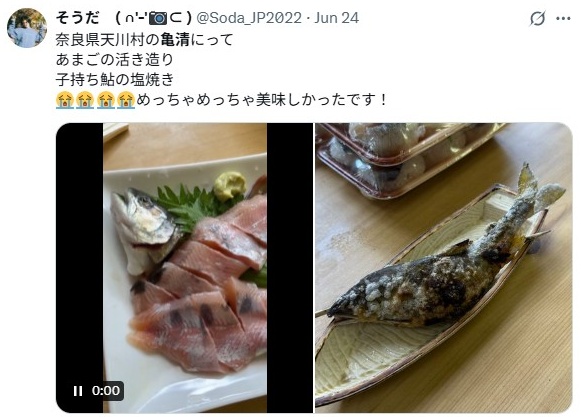The image size is (581, 417).
Task: Open the そうだ display name link
Action: pyautogui.click(x=77, y=18)
